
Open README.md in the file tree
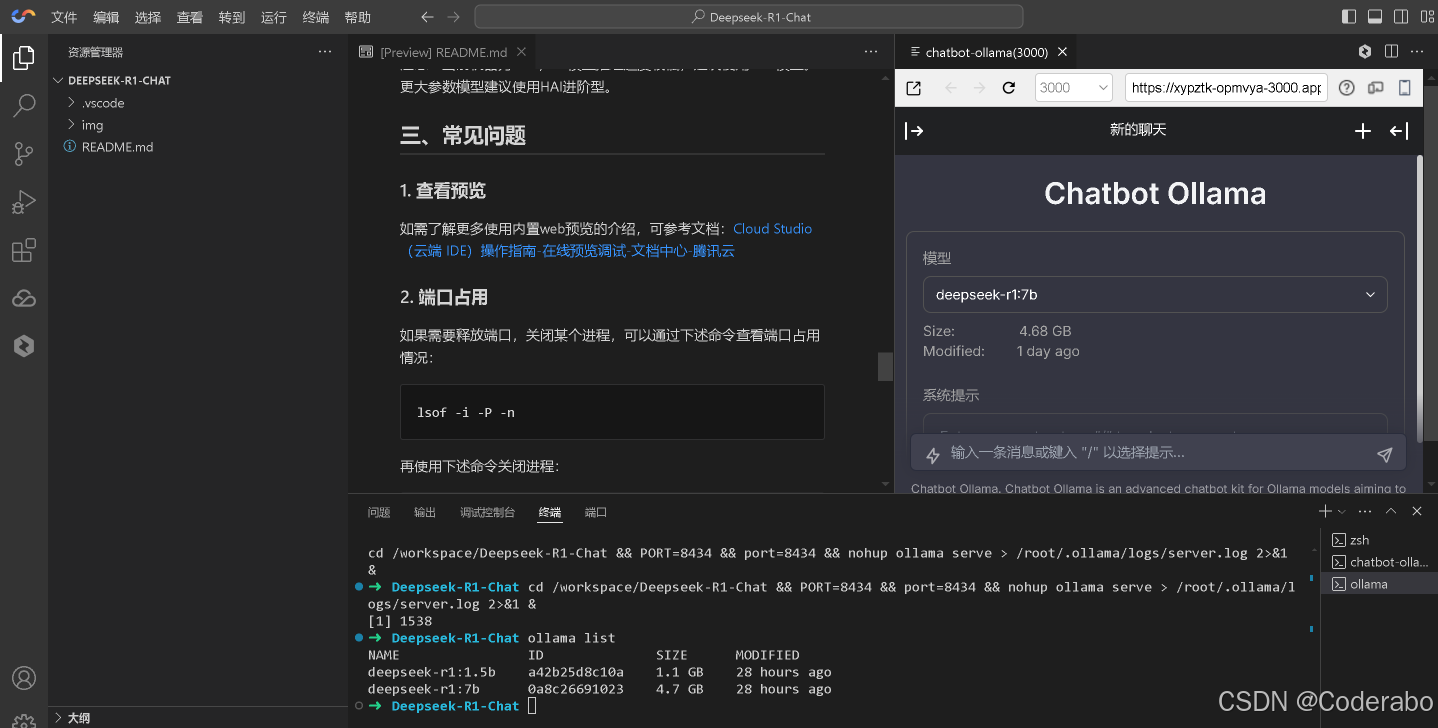117,146
